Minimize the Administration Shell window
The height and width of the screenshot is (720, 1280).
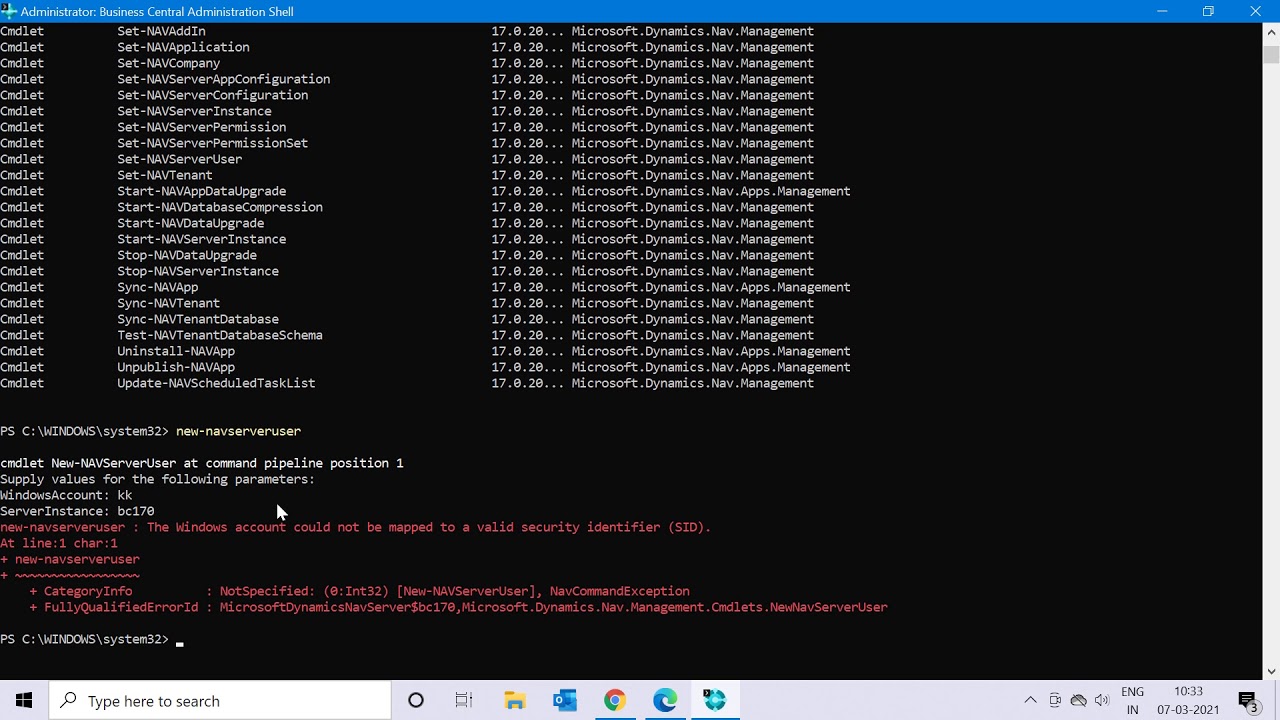[1162, 11]
